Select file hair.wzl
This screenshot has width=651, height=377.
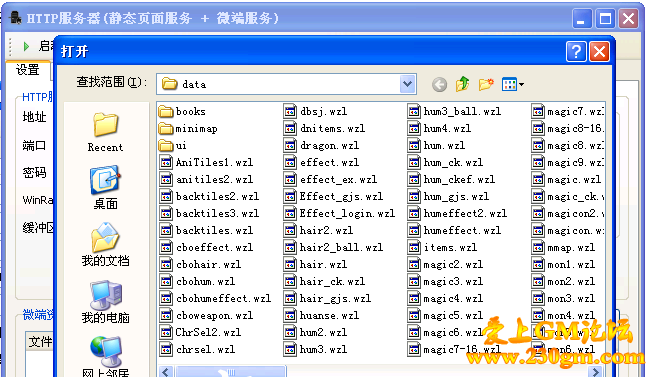click(316, 264)
